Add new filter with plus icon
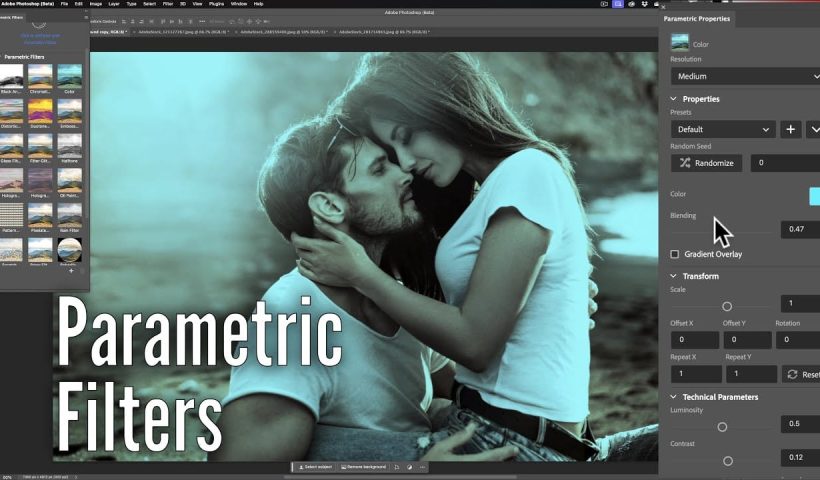 point(70,271)
